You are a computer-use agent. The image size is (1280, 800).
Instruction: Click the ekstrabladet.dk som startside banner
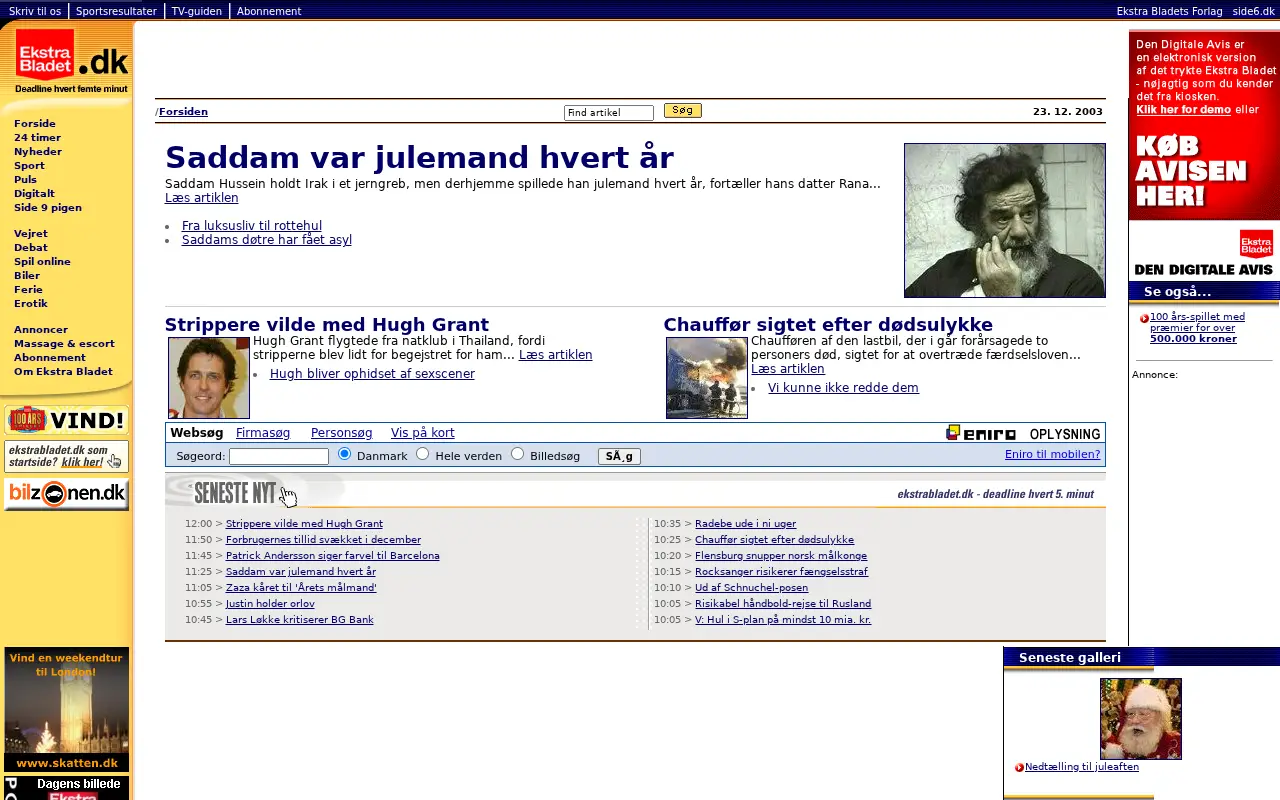[x=66, y=457]
